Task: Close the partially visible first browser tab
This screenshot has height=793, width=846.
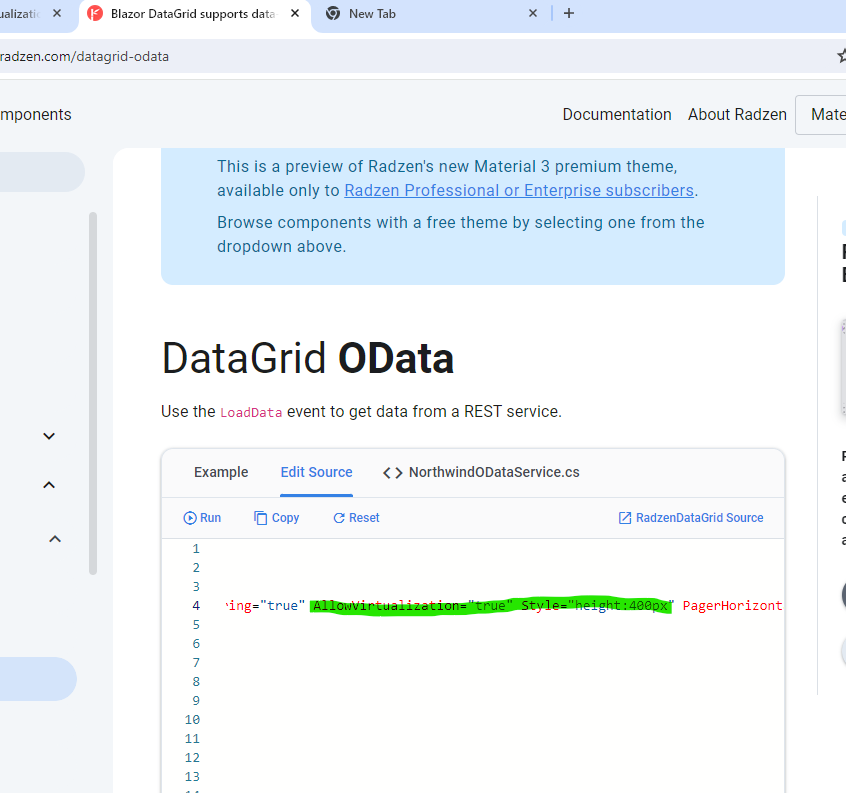Action: click(x=57, y=13)
